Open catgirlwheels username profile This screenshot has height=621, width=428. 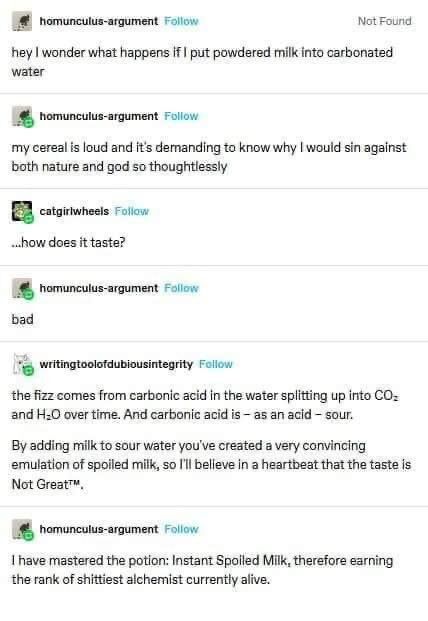coord(74,211)
